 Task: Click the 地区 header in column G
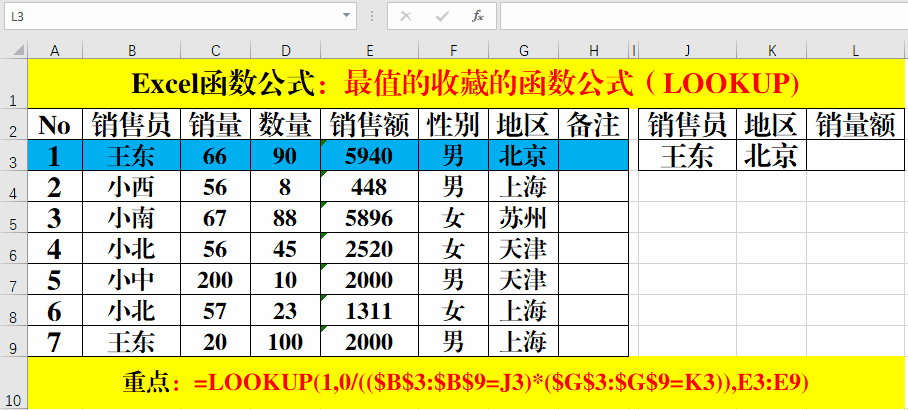coord(523,124)
